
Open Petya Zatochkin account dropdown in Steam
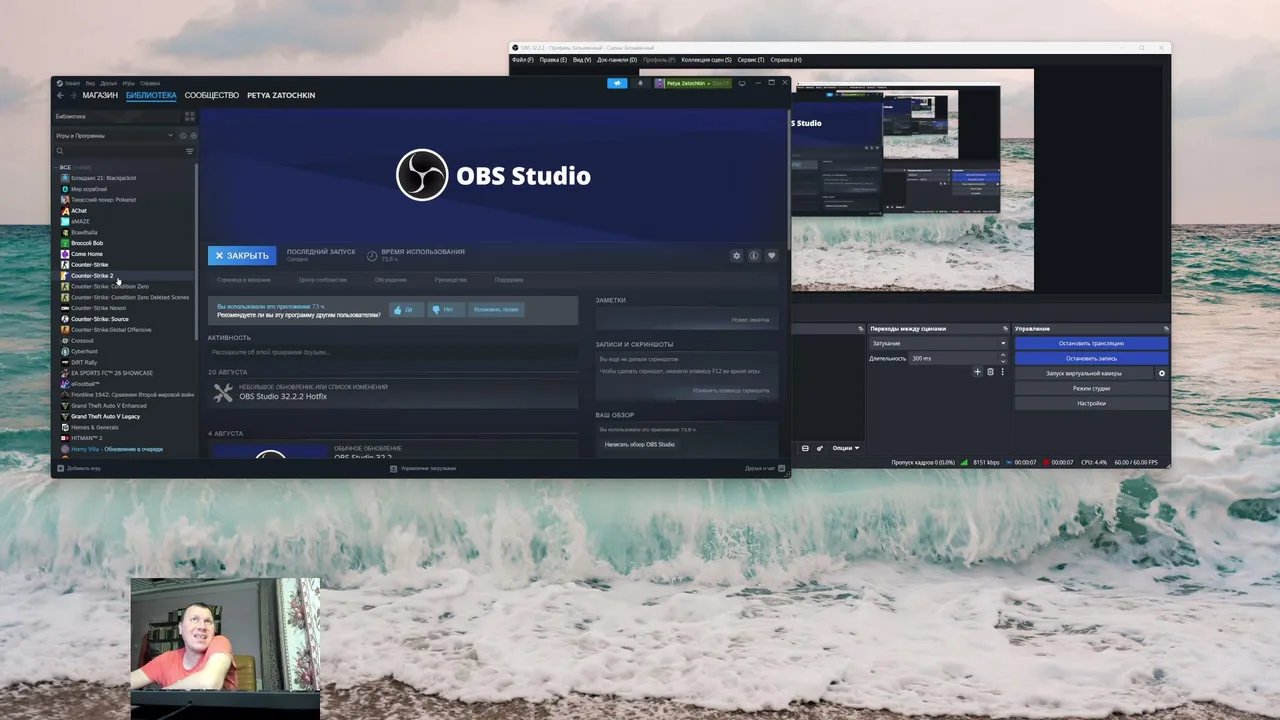click(x=693, y=83)
